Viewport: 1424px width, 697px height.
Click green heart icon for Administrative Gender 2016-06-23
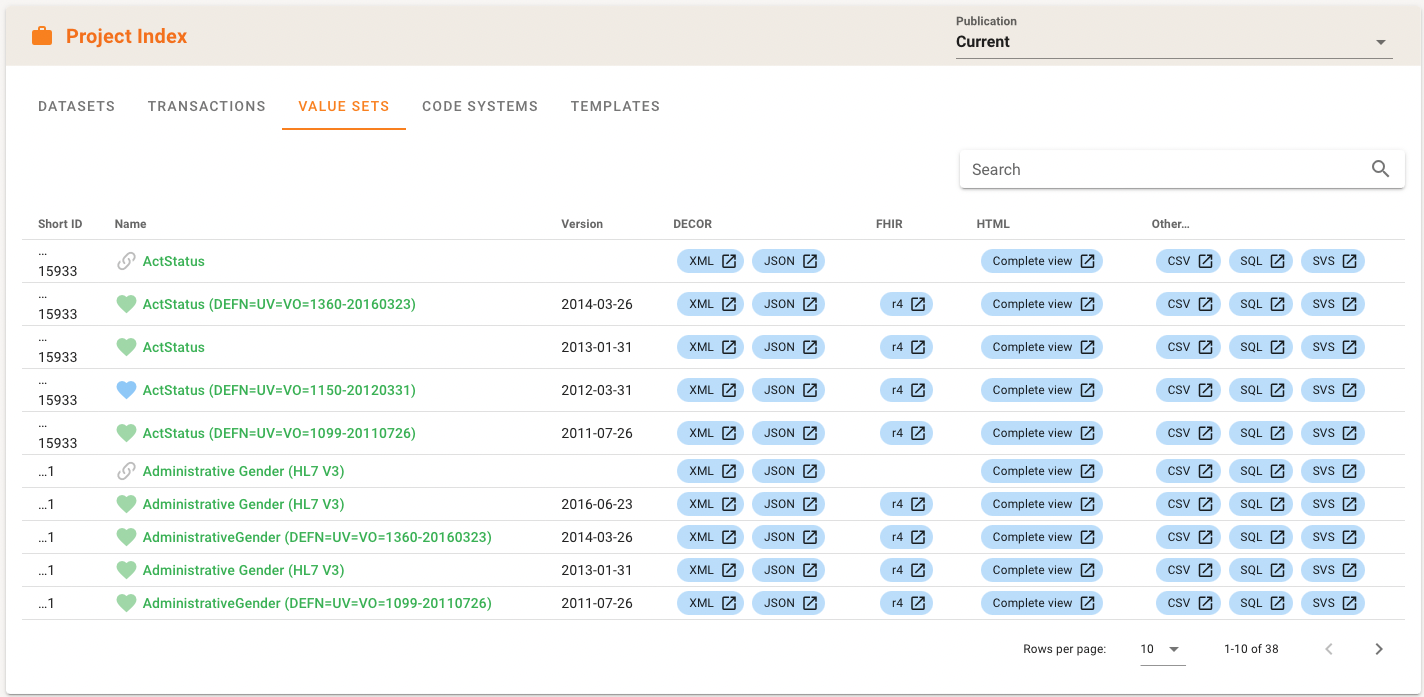pyautogui.click(x=126, y=504)
